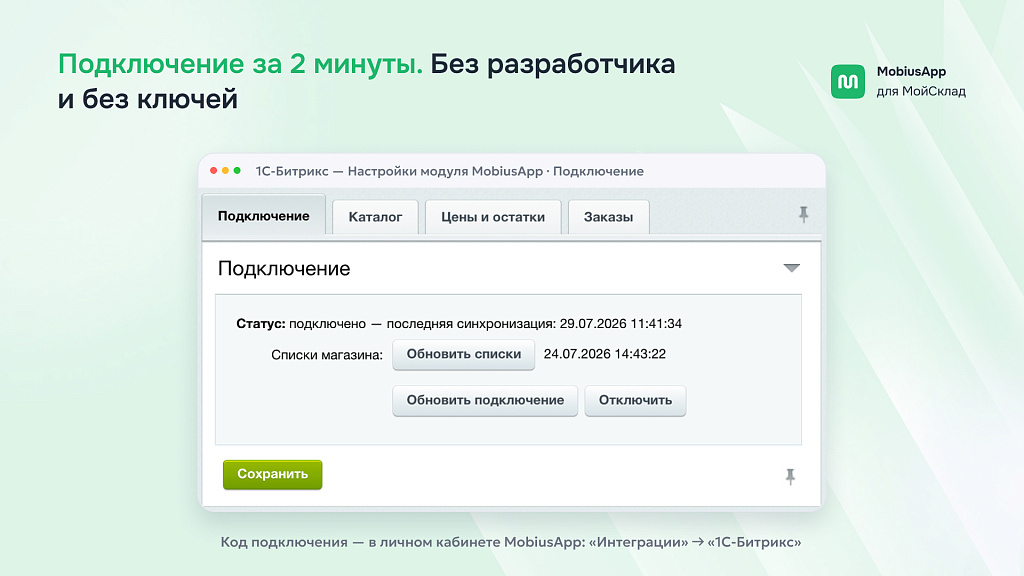The width and height of the screenshot is (1024, 576).
Task: Click the green Сохранить button
Action: tap(272, 474)
